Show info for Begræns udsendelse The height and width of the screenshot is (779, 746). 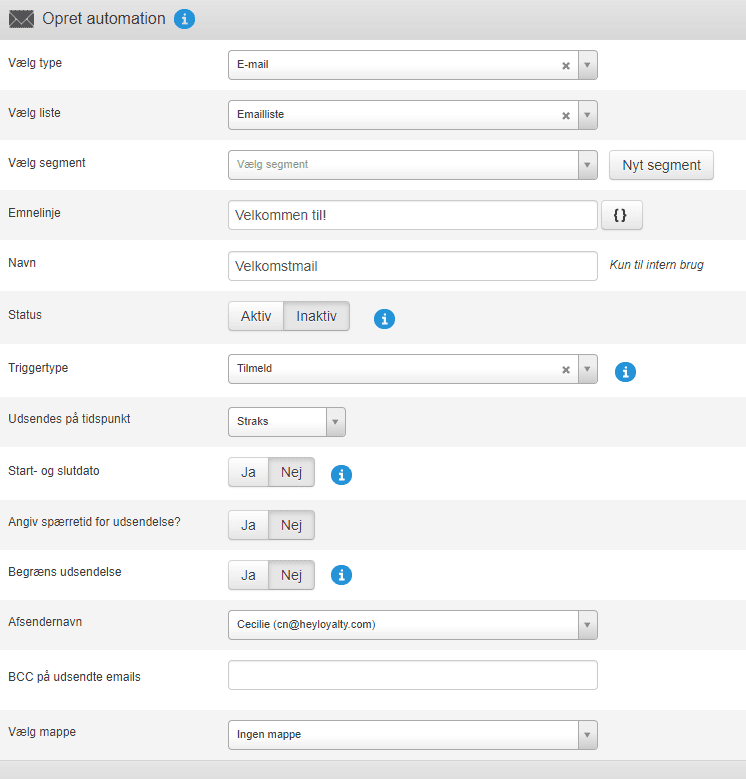(x=341, y=575)
